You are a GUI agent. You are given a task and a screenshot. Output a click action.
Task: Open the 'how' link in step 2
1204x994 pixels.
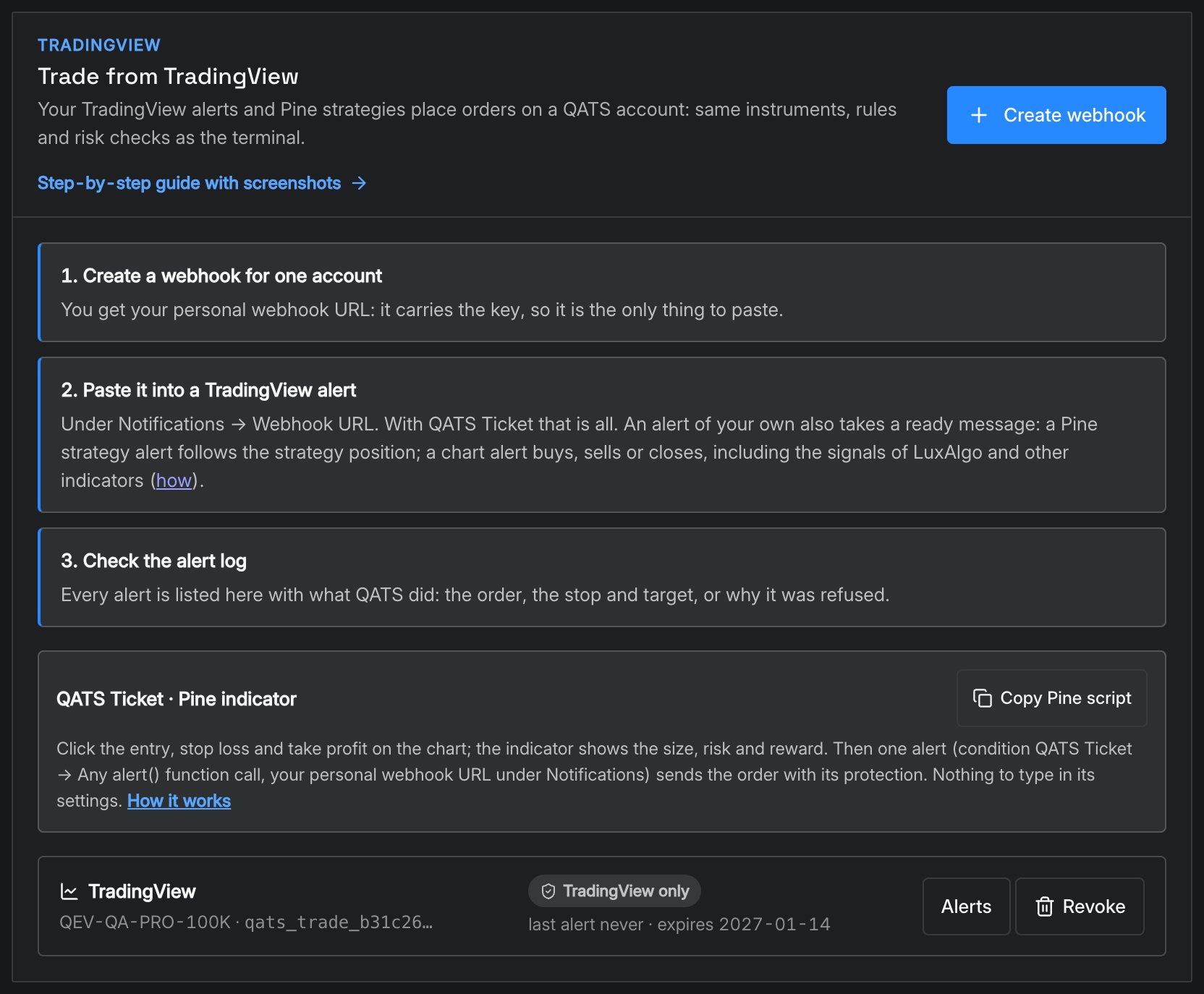174,480
